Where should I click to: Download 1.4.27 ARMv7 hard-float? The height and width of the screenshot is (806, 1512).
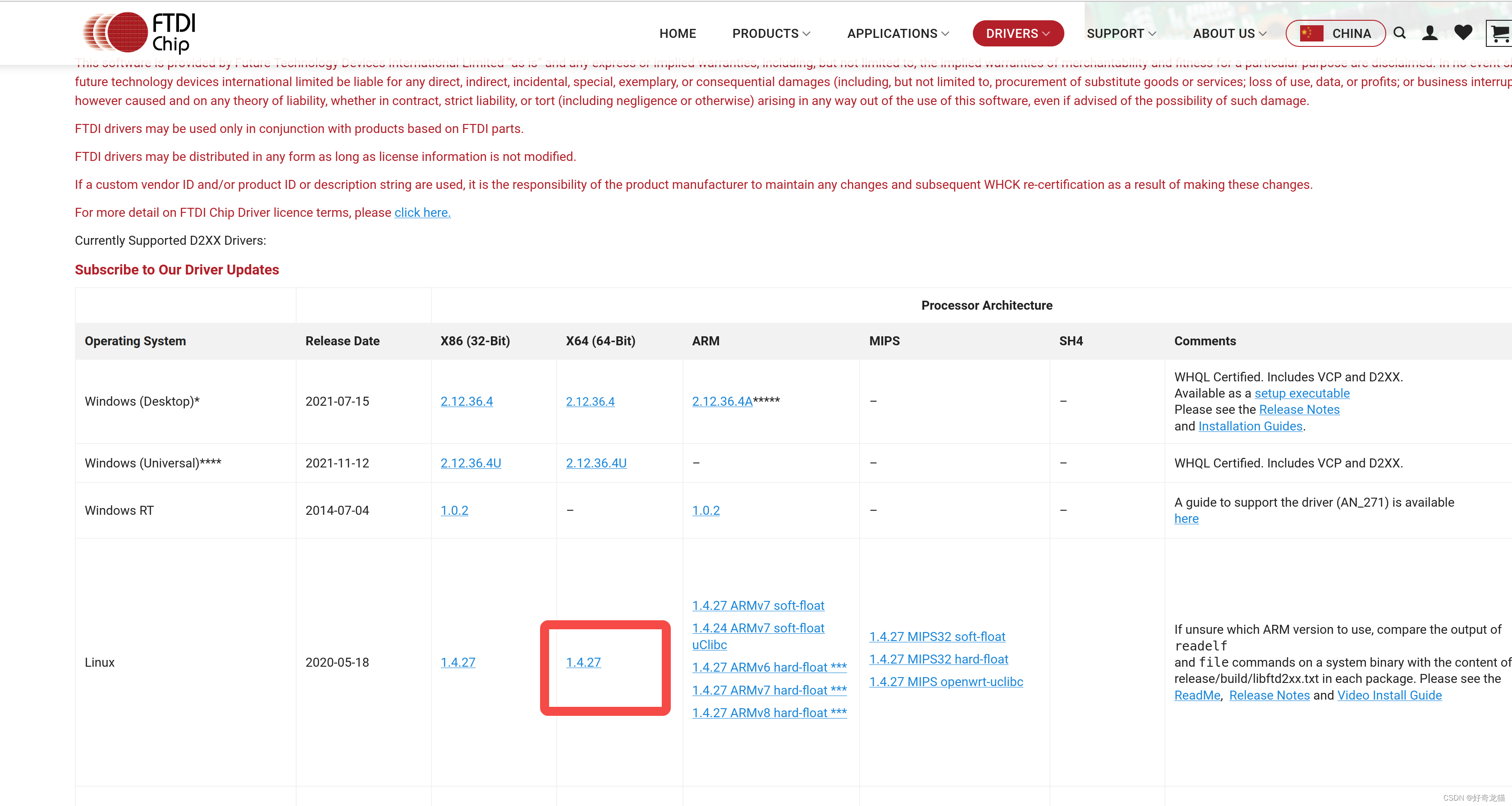(x=769, y=690)
